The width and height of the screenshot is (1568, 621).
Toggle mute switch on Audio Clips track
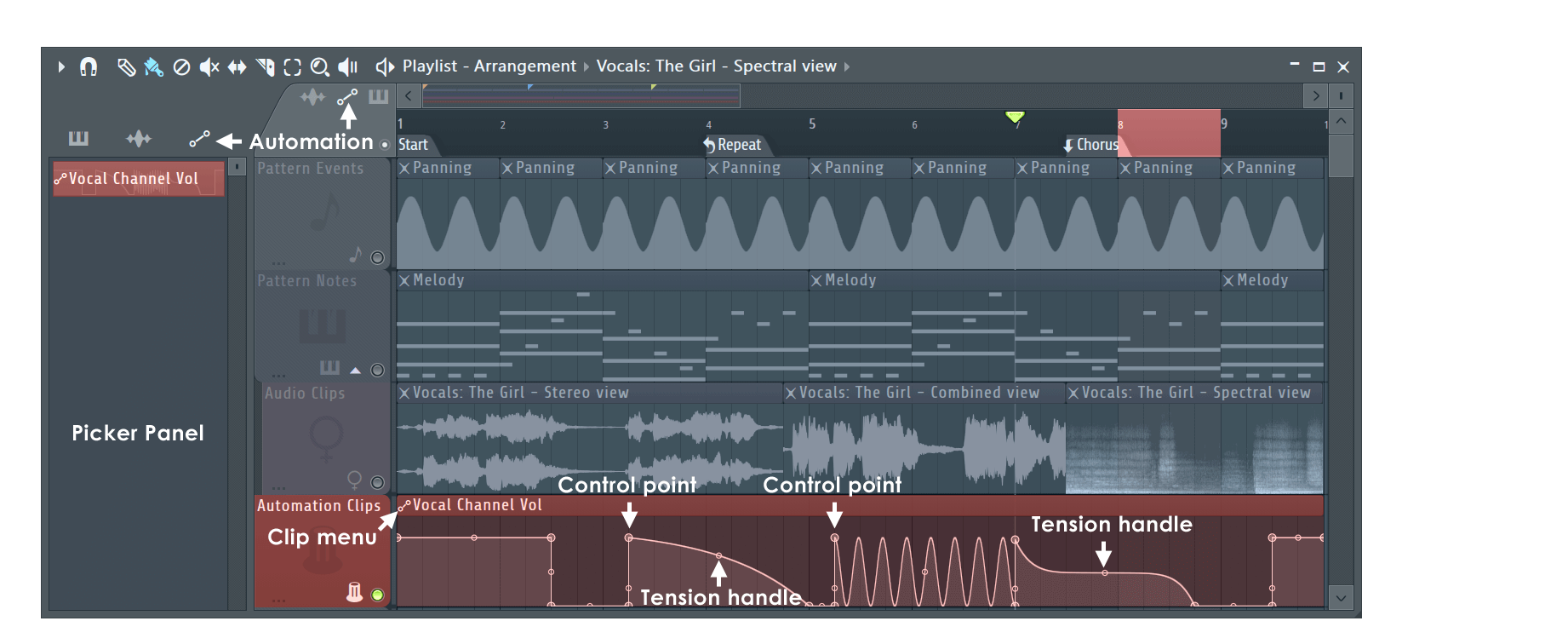tap(378, 482)
